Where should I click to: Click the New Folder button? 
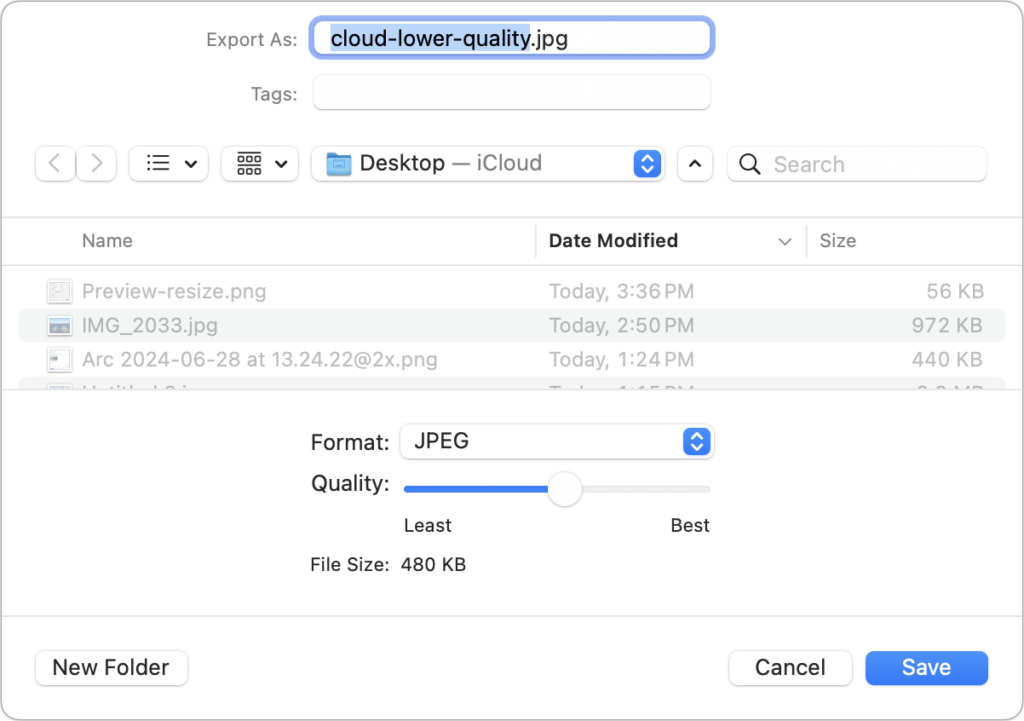(x=111, y=668)
